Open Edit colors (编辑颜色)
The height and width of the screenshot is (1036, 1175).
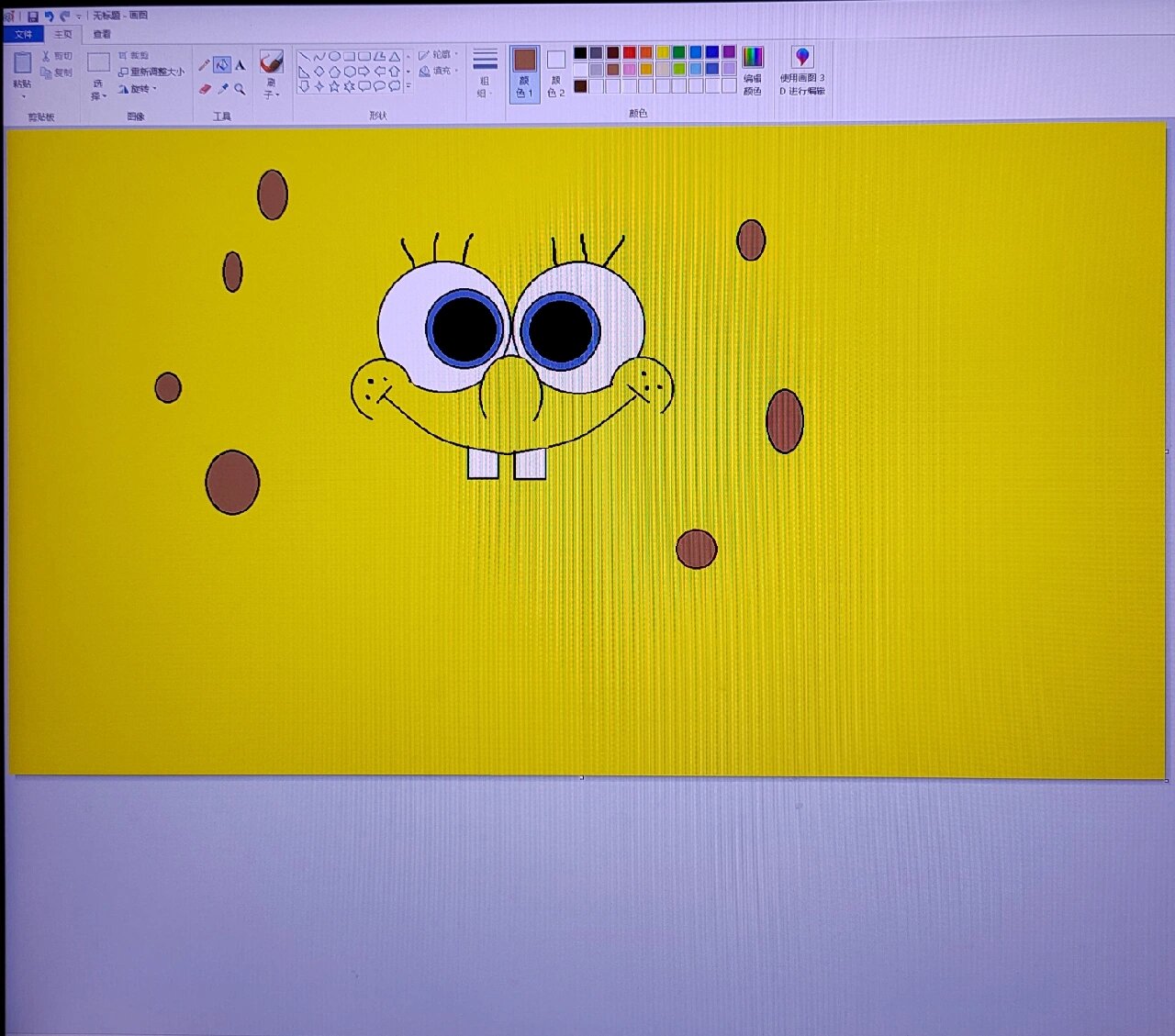coord(753,71)
